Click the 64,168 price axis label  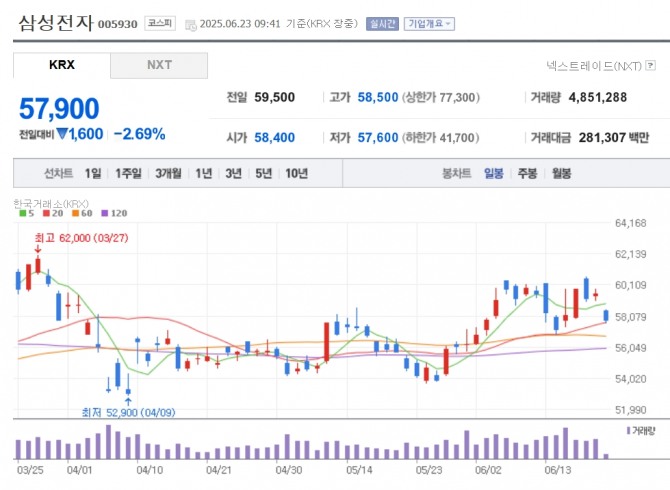point(631,223)
